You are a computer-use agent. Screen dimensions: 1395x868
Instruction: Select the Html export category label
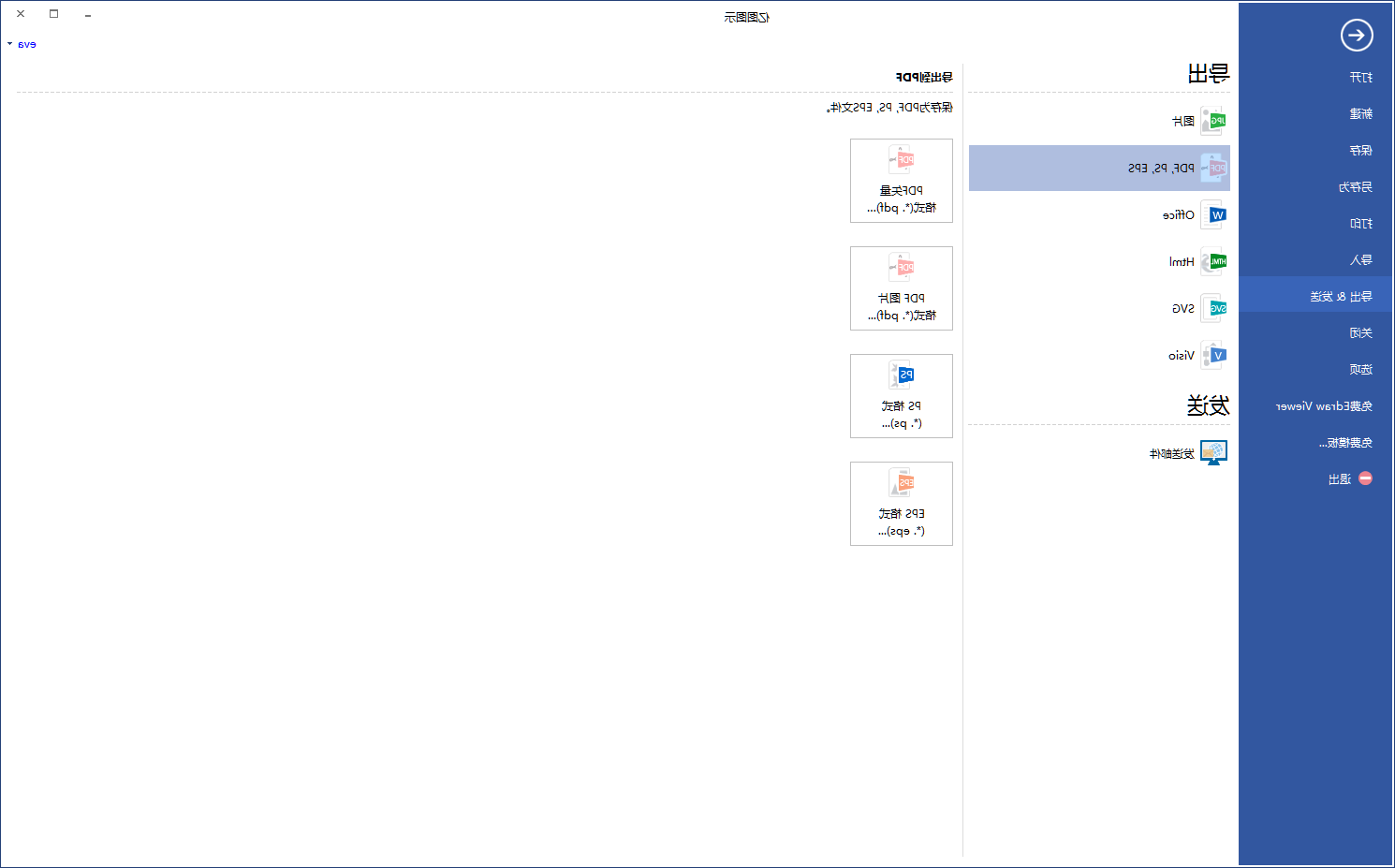pos(1182,261)
